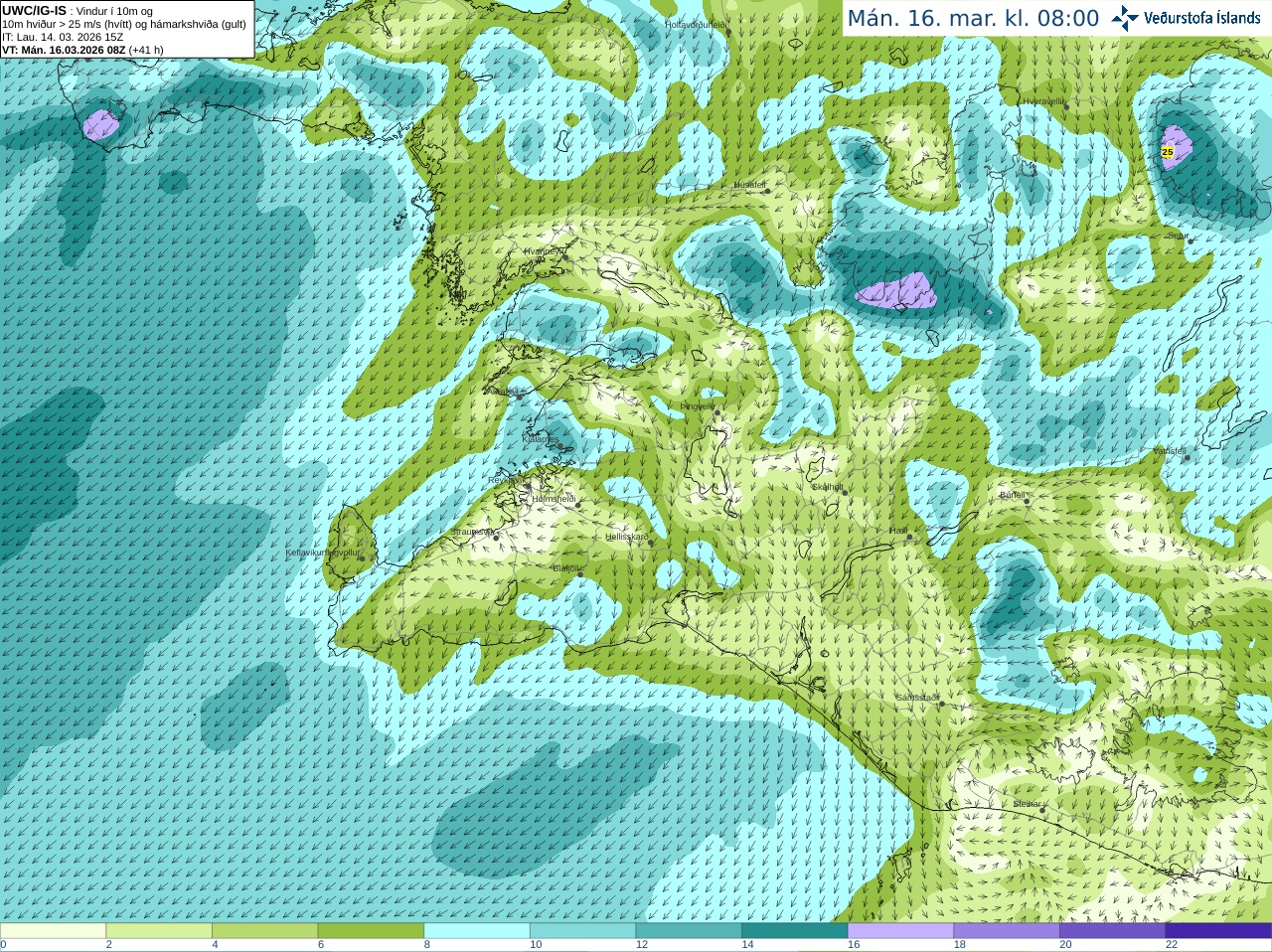1272x952 pixels.
Task: Click the 16–18 m/s lavender legend swatch
Action: tap(901, 931)
